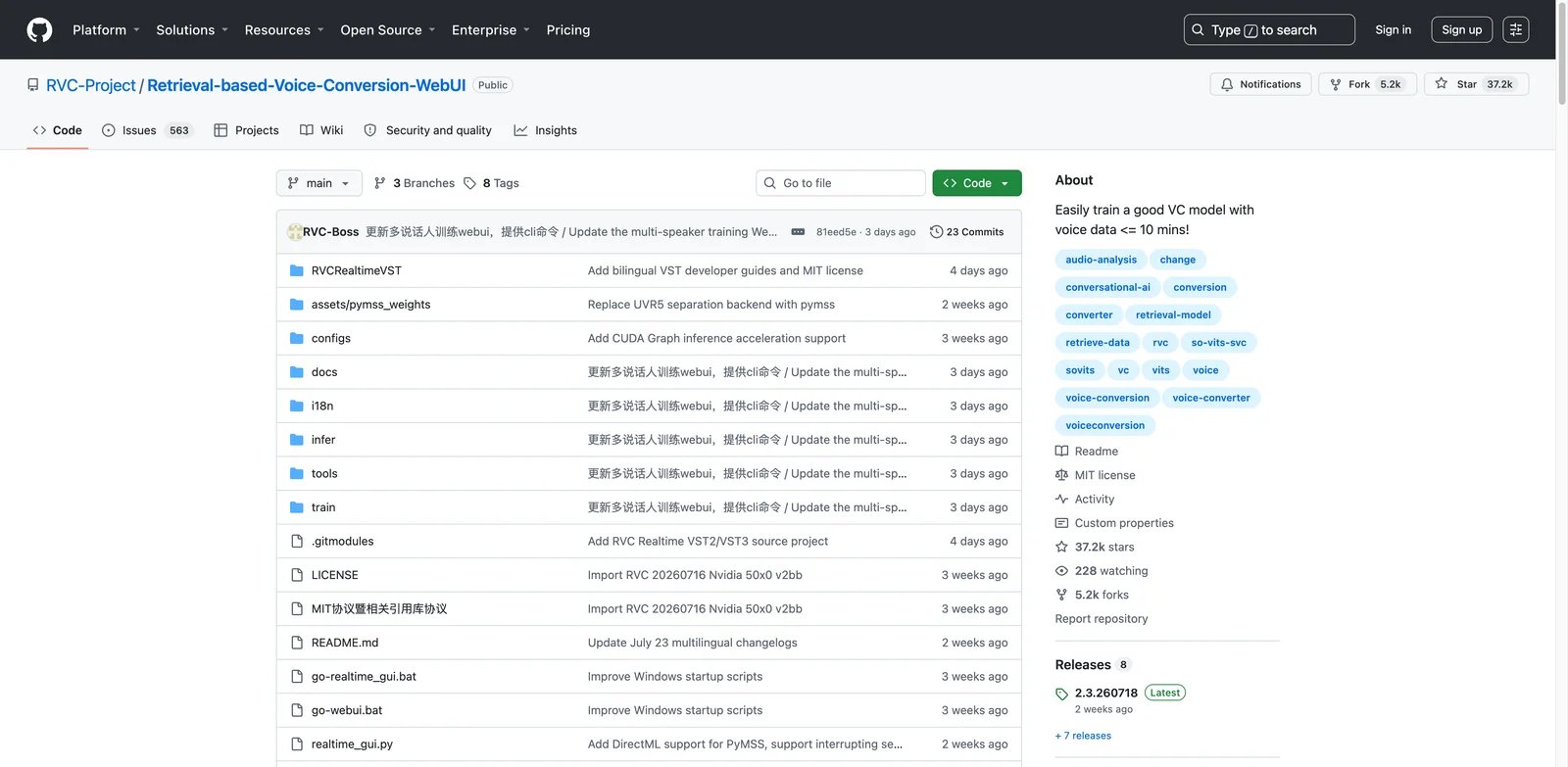View the 23 Commits history
The height and width of the screenshot is (767, 1568).
967,232
